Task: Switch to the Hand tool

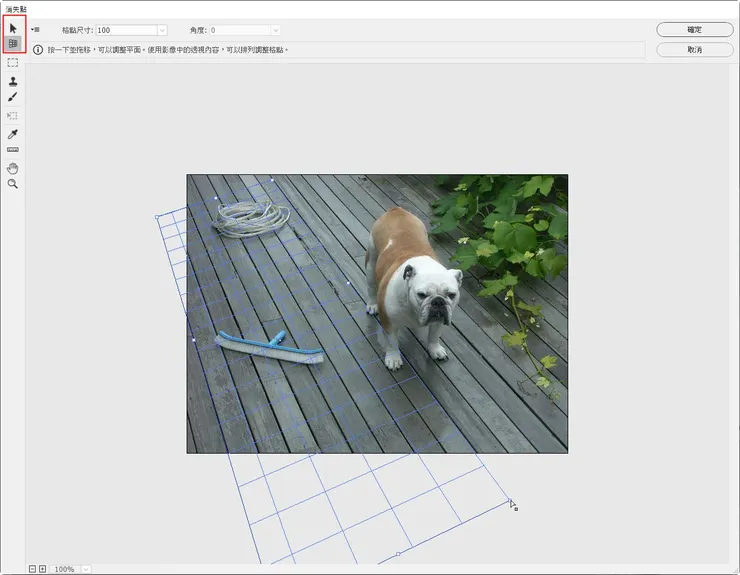Action: click(13, 168)
